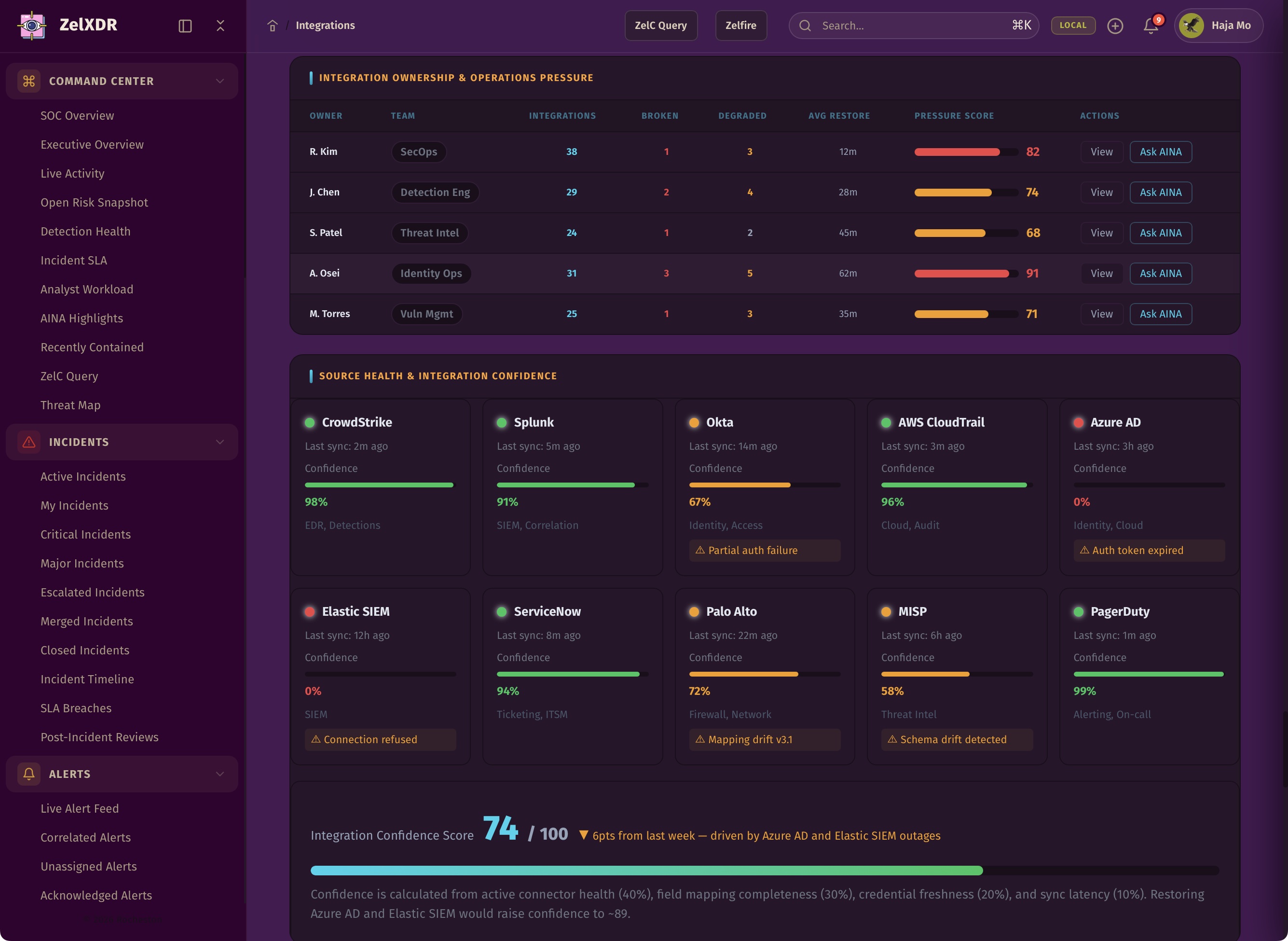
Task: Toggle the LOCAL environment badge
Action: coord(1073,26)
